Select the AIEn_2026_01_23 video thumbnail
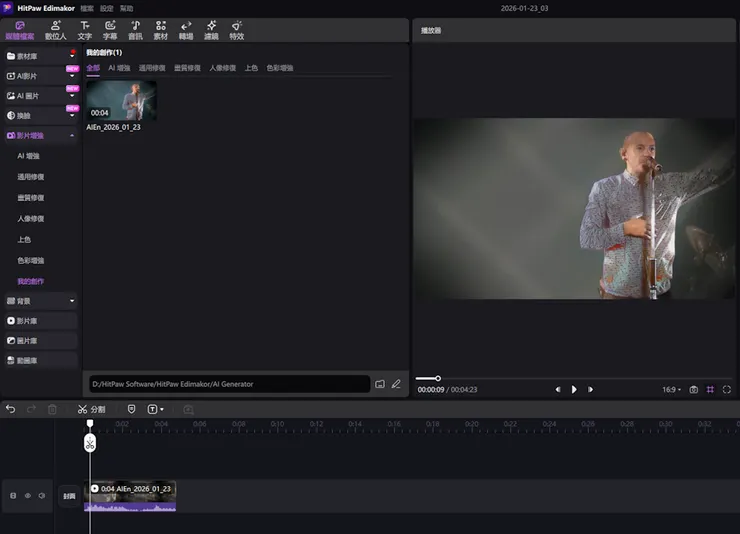This screenshot has height=534, width=740. 121,100
